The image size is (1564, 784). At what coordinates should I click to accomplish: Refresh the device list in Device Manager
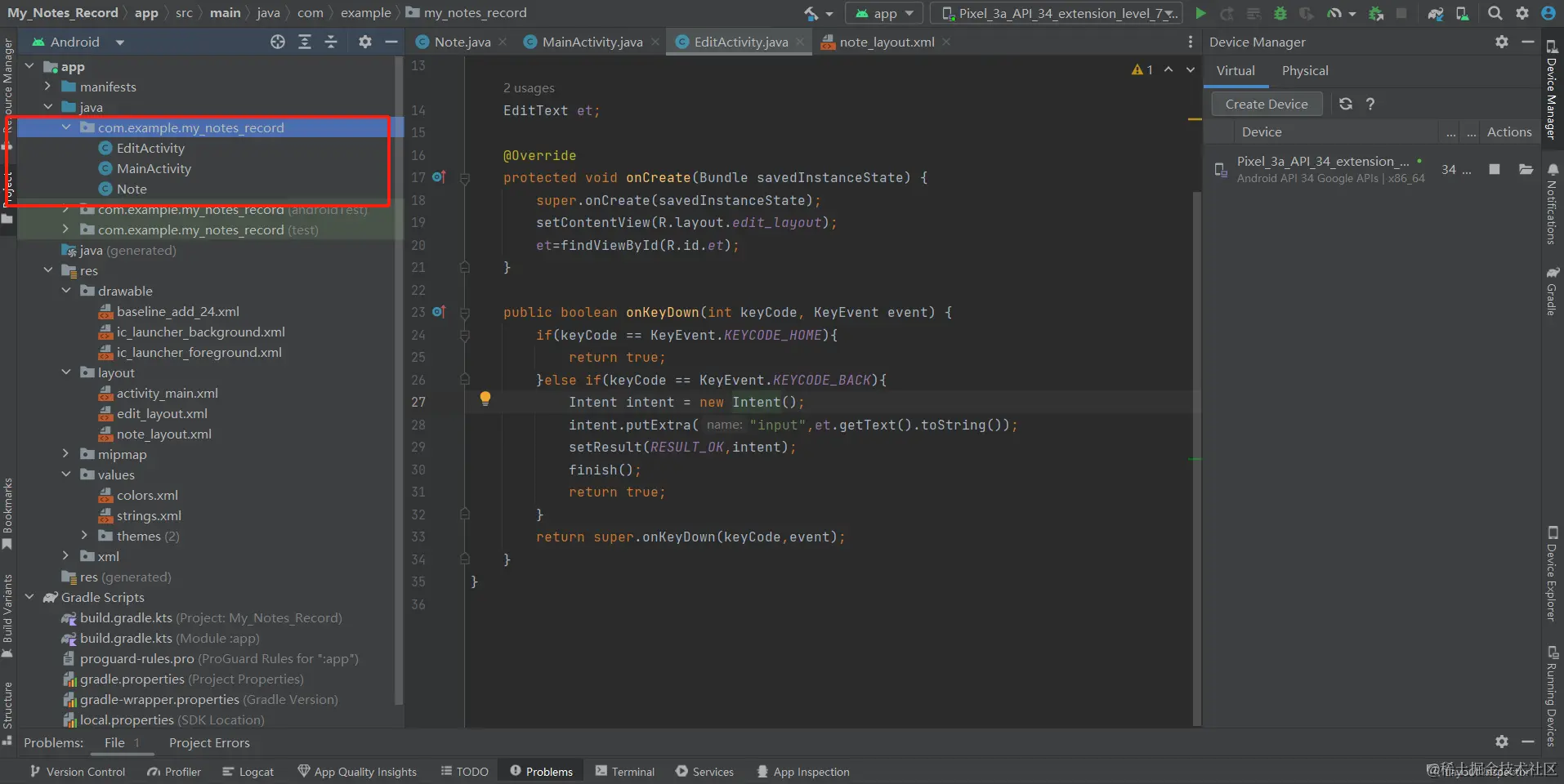tap(1346, 104)
